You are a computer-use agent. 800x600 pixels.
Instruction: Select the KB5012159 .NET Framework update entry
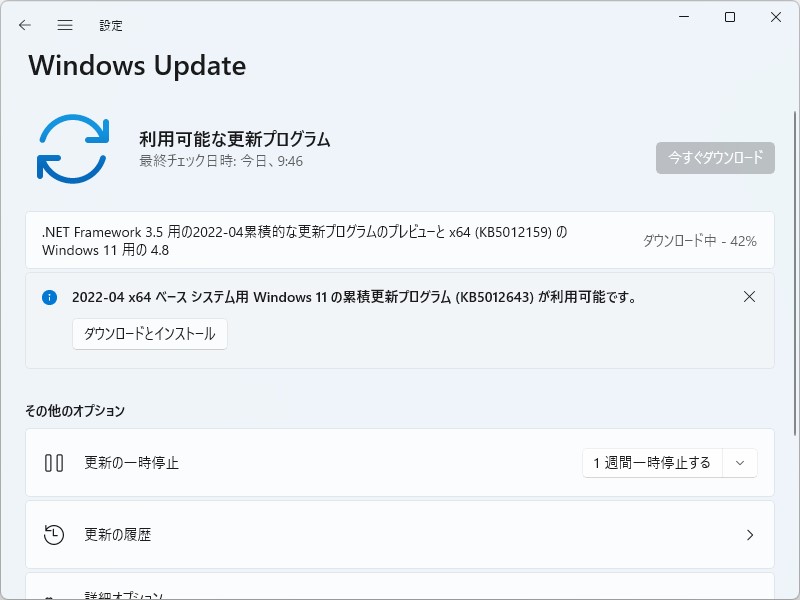pyautogui.click(x=300, y=240)
